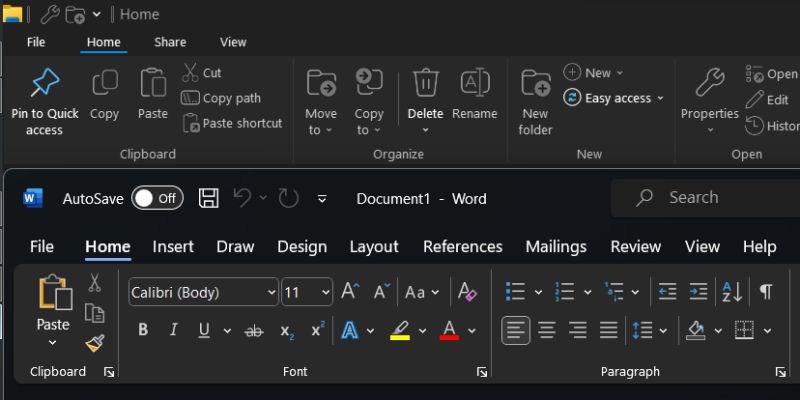Click Copy path in File Explorer

tap(220, 98)
